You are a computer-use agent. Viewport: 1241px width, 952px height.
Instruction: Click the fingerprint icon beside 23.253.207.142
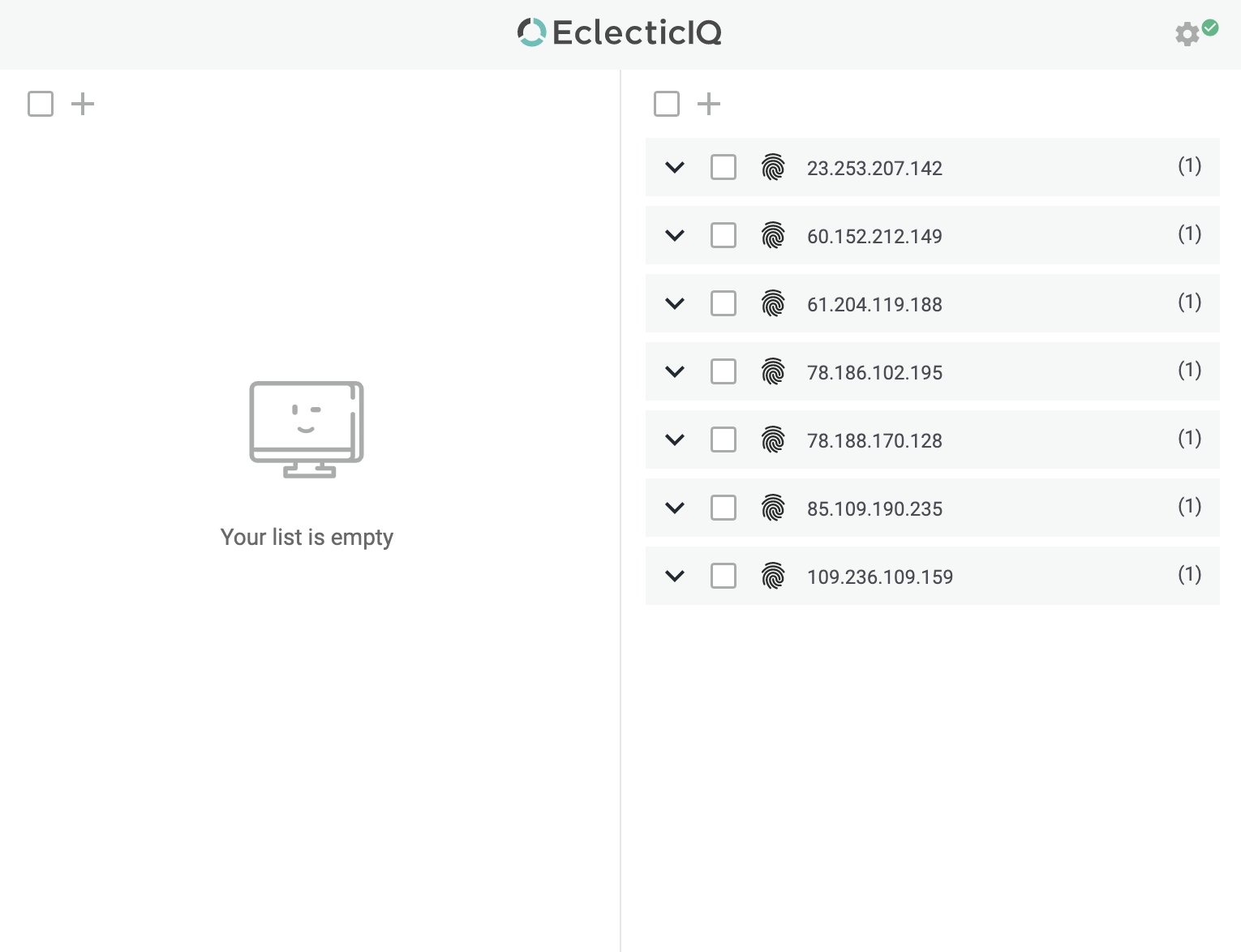click(x=774, y=167)
